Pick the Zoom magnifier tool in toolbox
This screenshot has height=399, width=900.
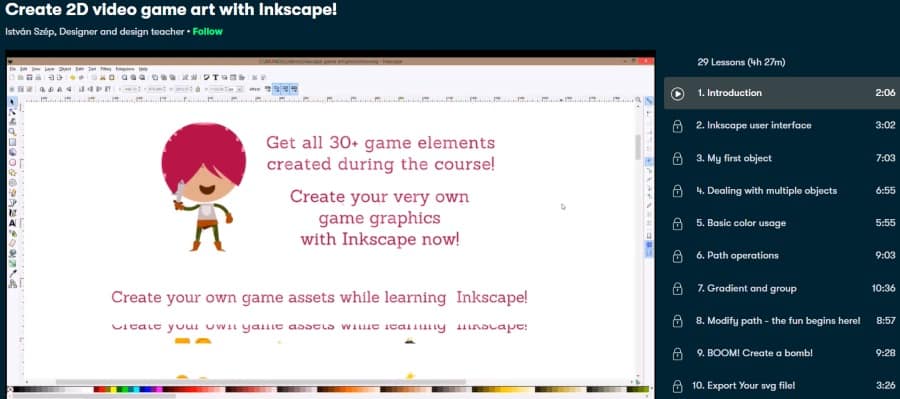point(12,131)
